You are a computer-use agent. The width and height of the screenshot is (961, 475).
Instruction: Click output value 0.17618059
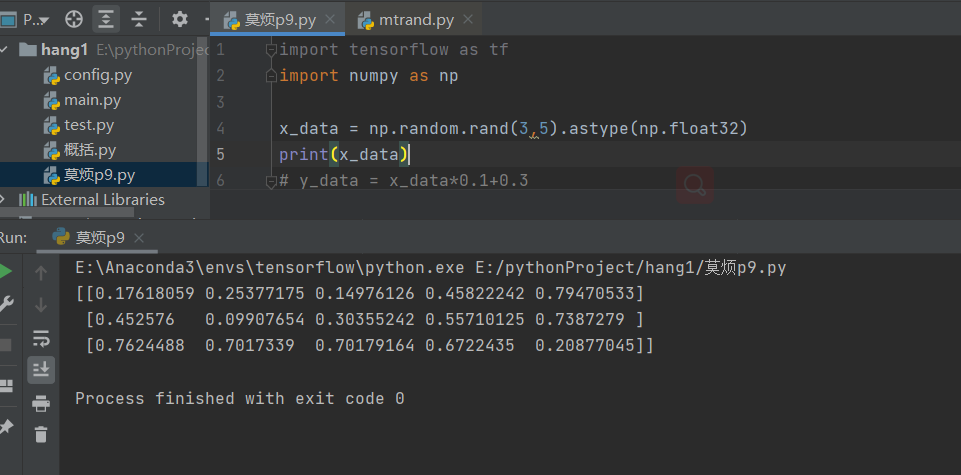click(x=145, y=294)
